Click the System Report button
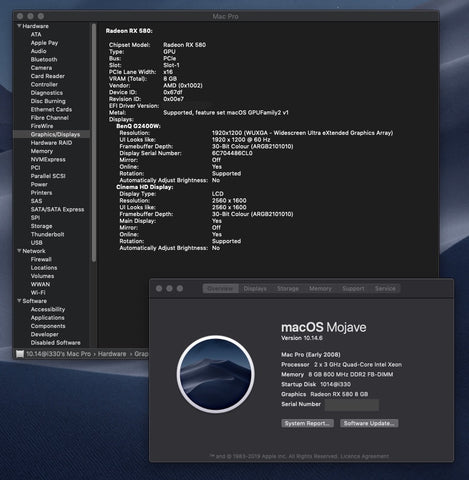This screenshot has height=480, width=469. [307, 423]
